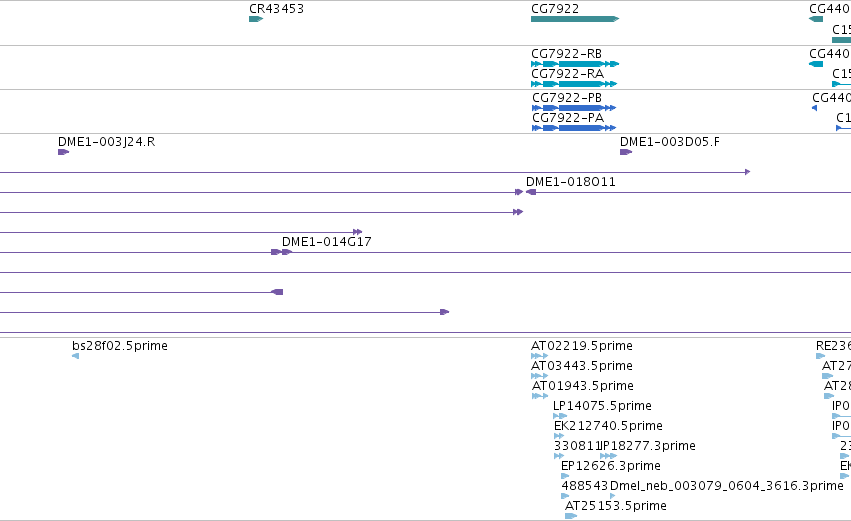Select the bs28f02.5prime light blue arrow
The width and height of the screenshot is (851, 521).
coord(75,356)
